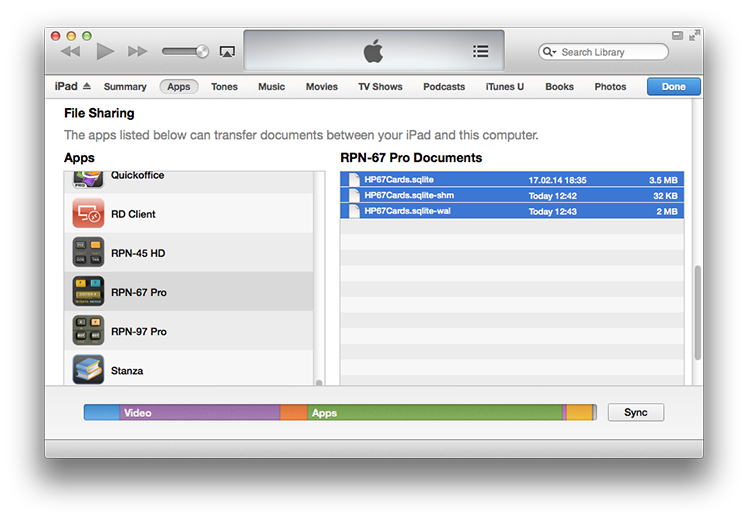Screen dimensions: 748x520
Task: Select the RD Client app icon
Action: pyautogui.click(x=88, y=214)
